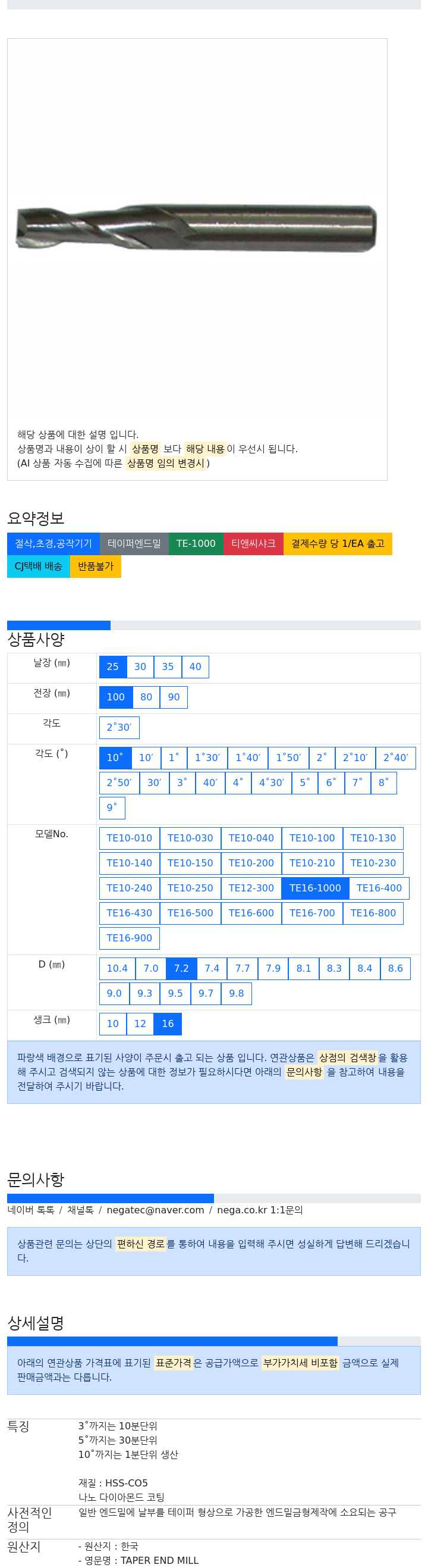Click the end mill product image
The width and height of the screenshot is (428, 1568).
point(196,227)
